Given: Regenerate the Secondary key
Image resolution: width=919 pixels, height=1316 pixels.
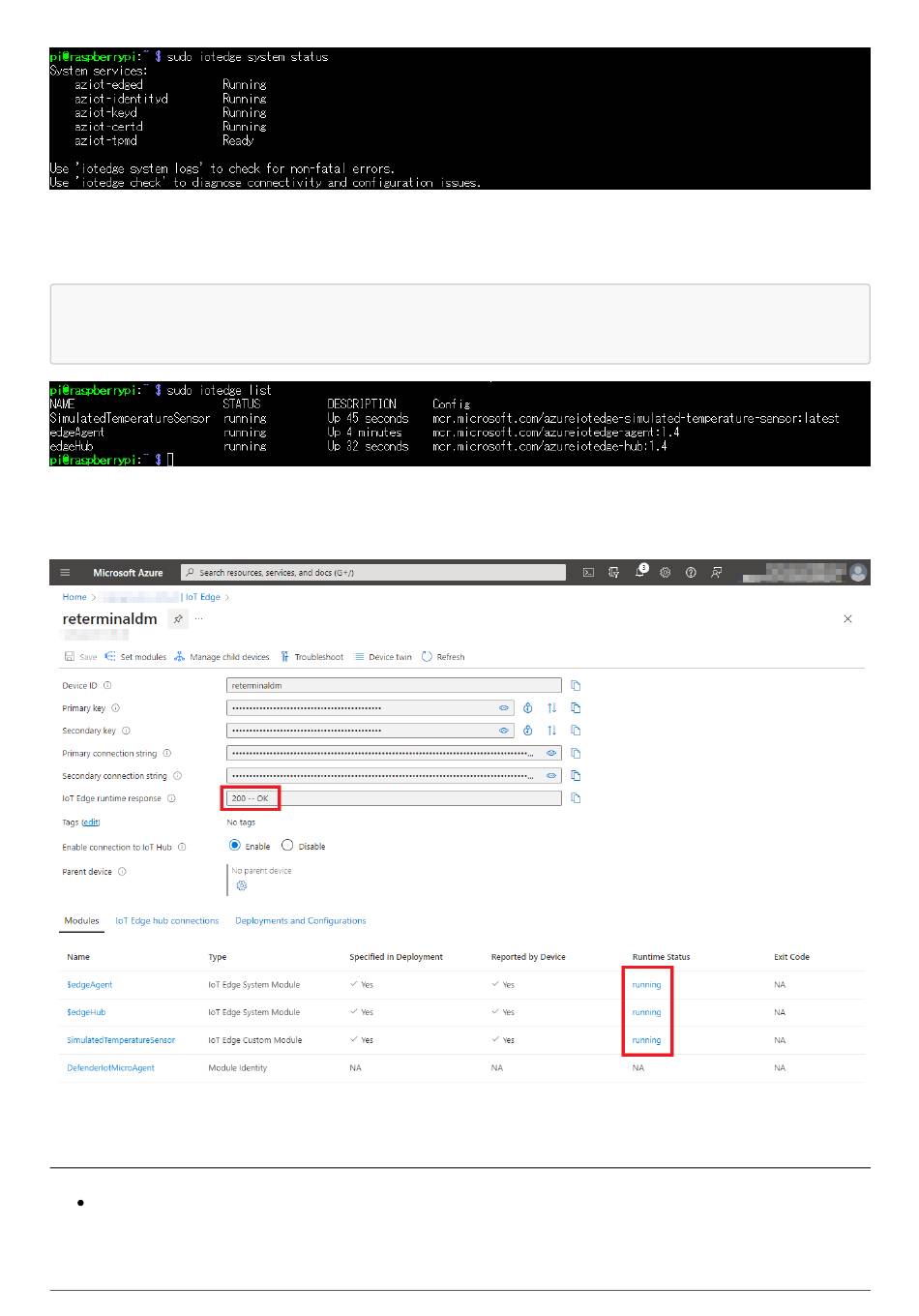Looking at the screenshot, I should (x=528, y=731).
